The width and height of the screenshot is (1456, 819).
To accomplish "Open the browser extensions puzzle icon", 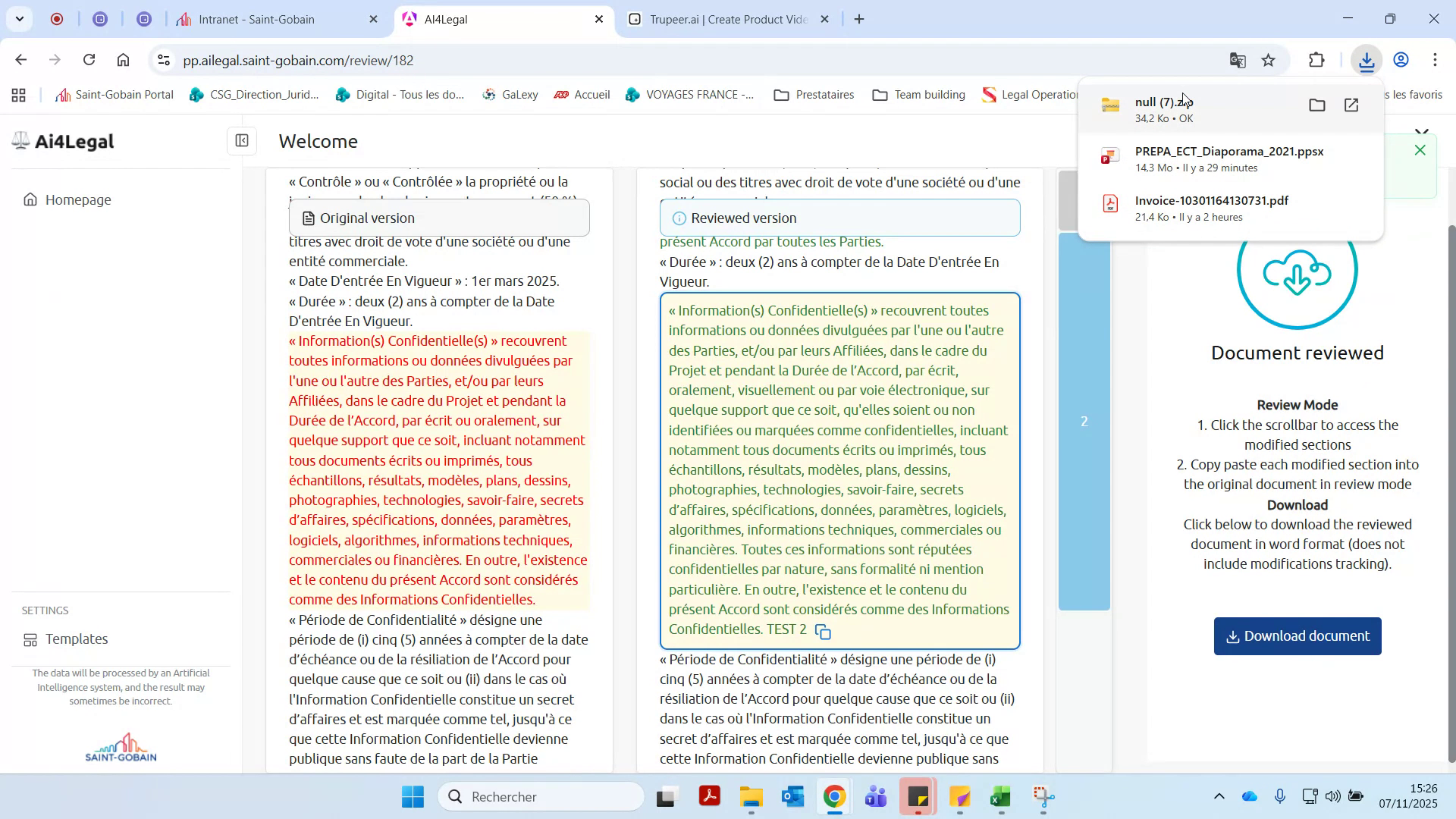I will point(1317,60).
